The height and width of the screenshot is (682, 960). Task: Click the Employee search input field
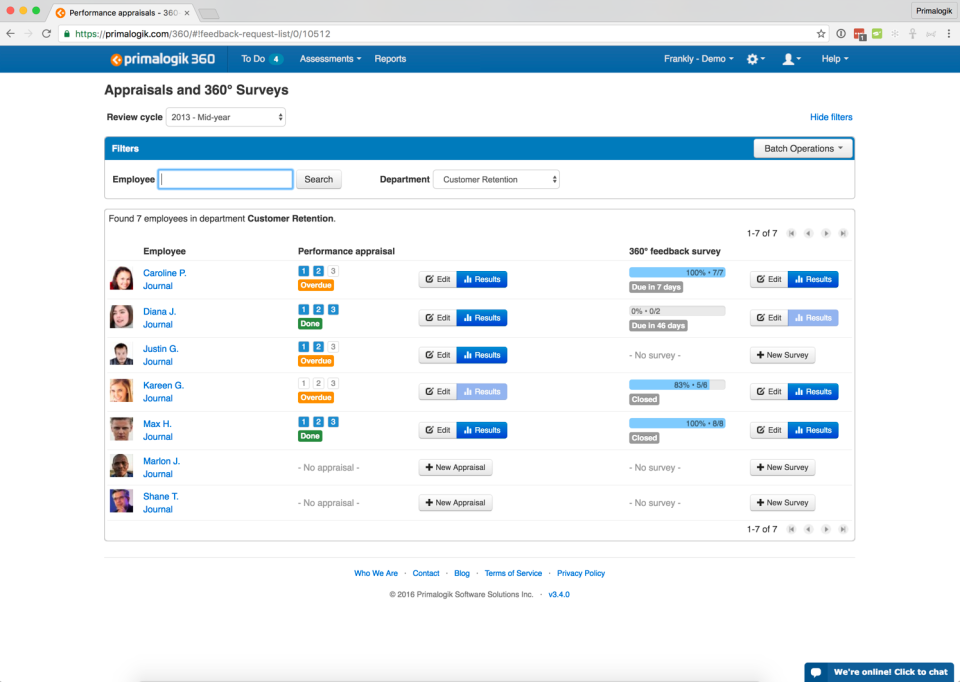click(226, 179)
